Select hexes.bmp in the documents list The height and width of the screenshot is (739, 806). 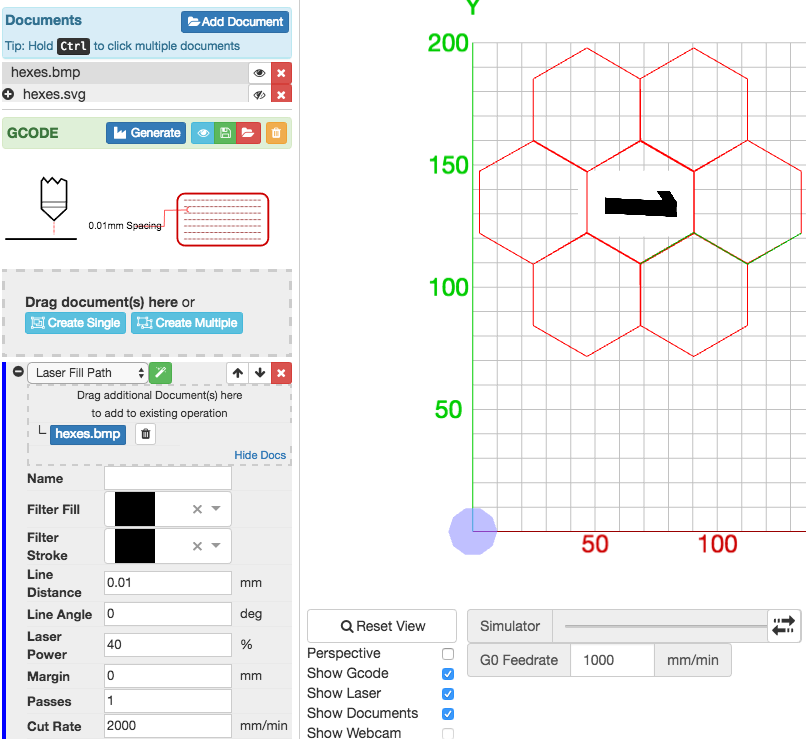pos(125,72)
